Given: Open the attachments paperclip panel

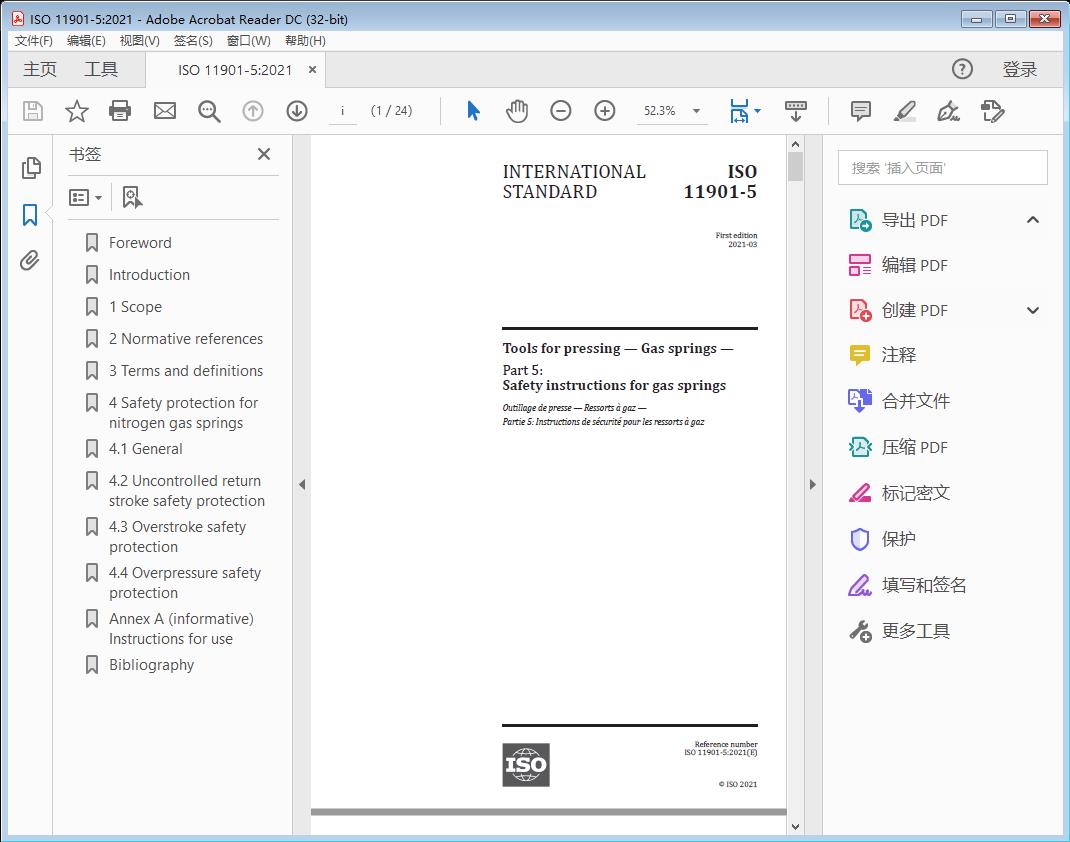Looking at the screenshot, I should (x=30, y=261).
